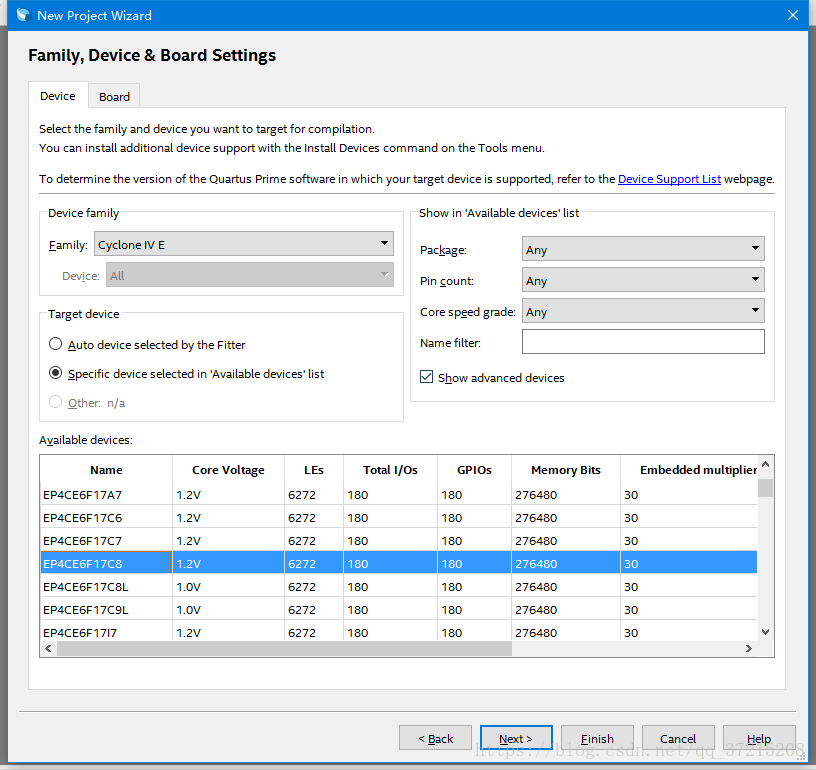
Task: Sort by the LEs column header
Action: pos(314,470)
